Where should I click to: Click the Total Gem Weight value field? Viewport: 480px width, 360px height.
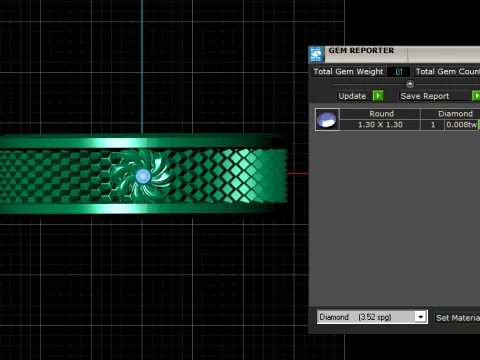[398, 72]
